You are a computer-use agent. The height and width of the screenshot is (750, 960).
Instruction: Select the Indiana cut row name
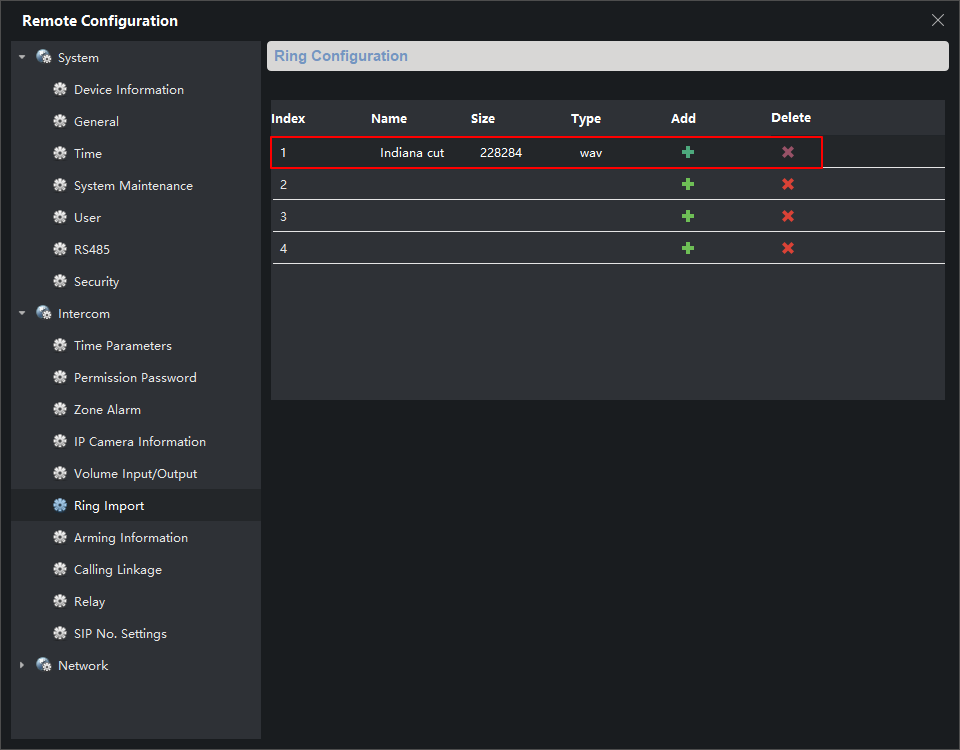click(x=412, y=153)
